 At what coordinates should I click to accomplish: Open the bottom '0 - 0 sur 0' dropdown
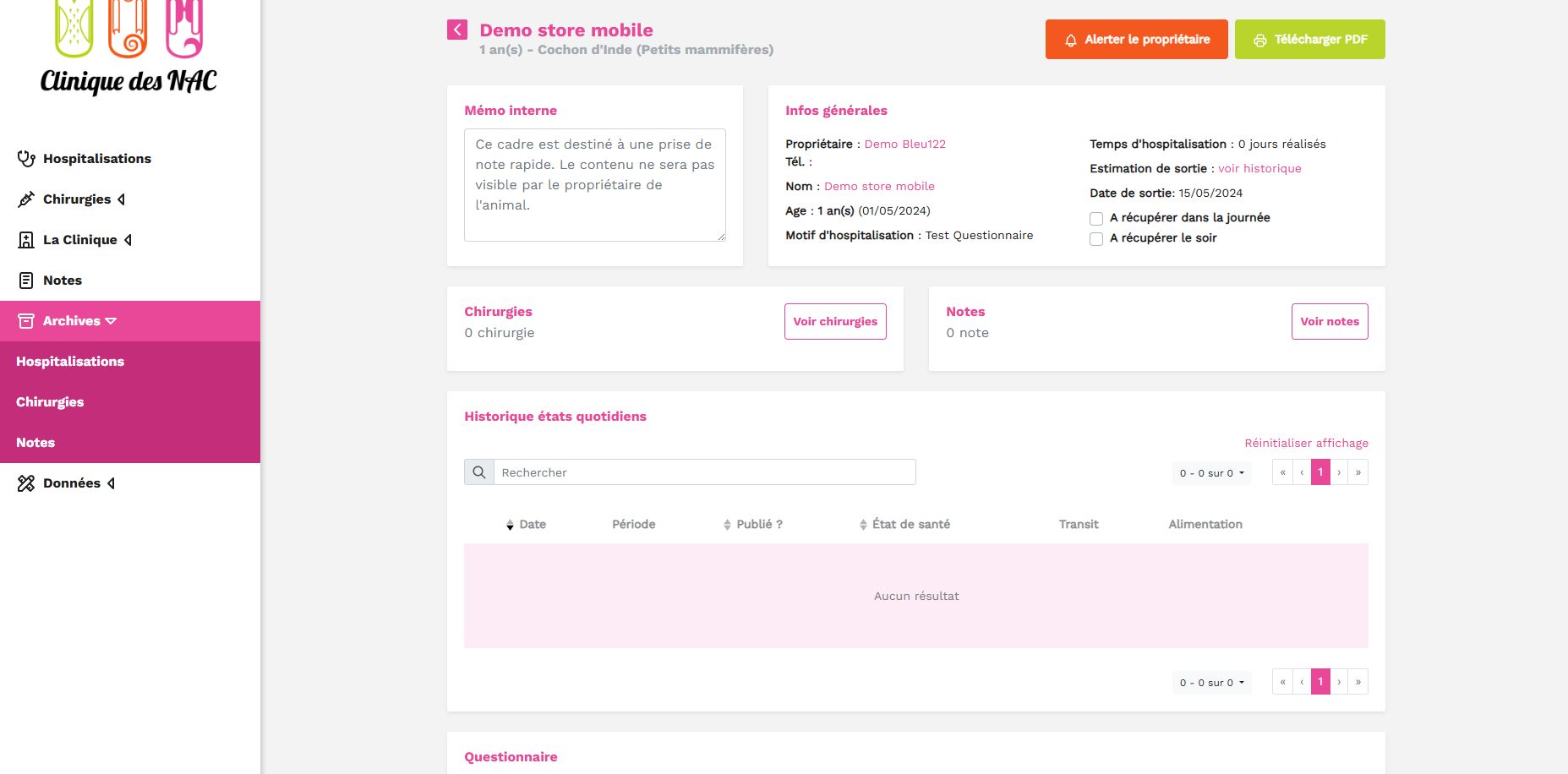[x=1211, y=683]
